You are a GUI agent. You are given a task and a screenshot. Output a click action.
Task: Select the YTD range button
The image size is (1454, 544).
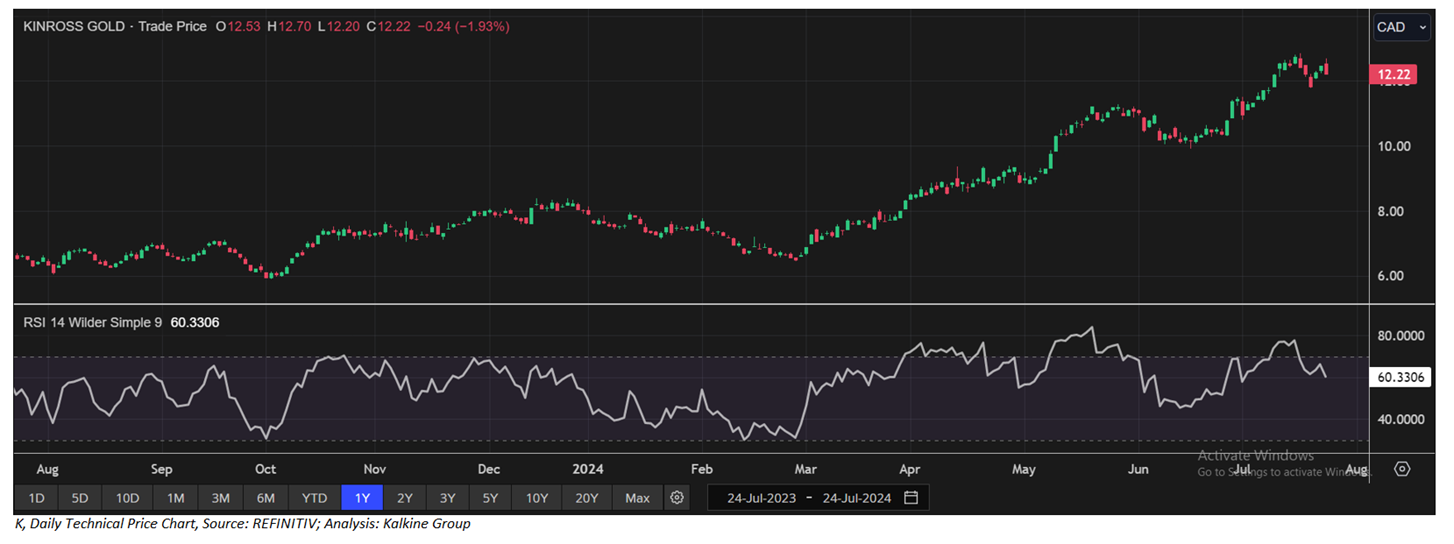pyautogui.click(x=315, y=498)
